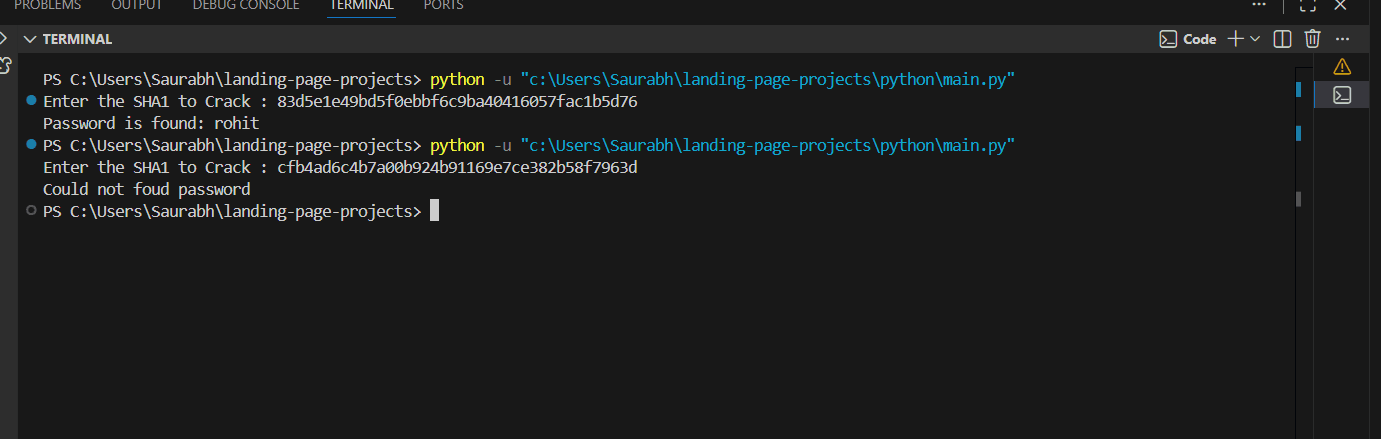The image size is (1381, 439).
Task: Click the Code terminal profile icon
Action: pos(1167,39)
